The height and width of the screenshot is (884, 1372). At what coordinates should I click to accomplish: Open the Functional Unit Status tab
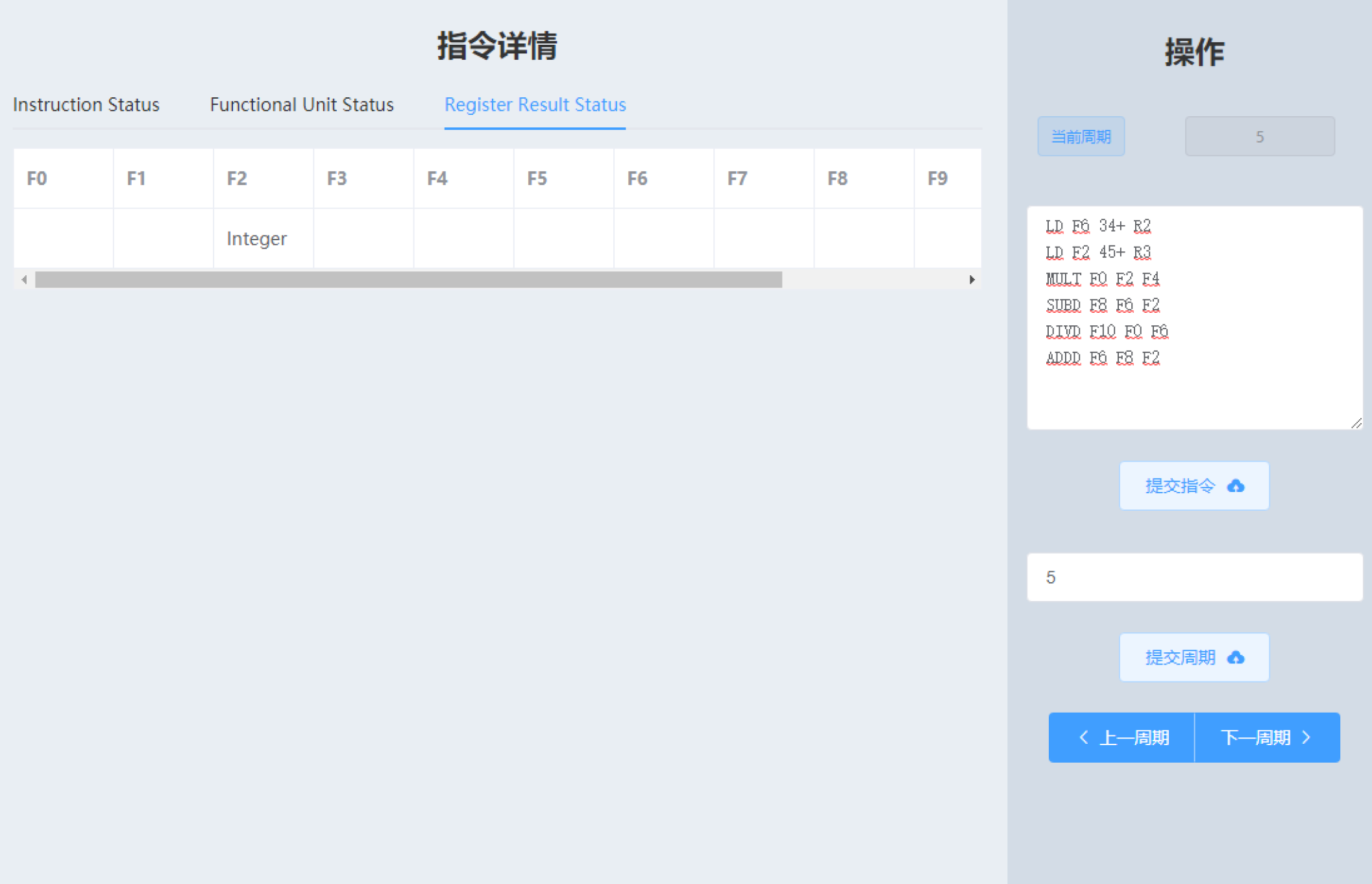tap(302, 104)
